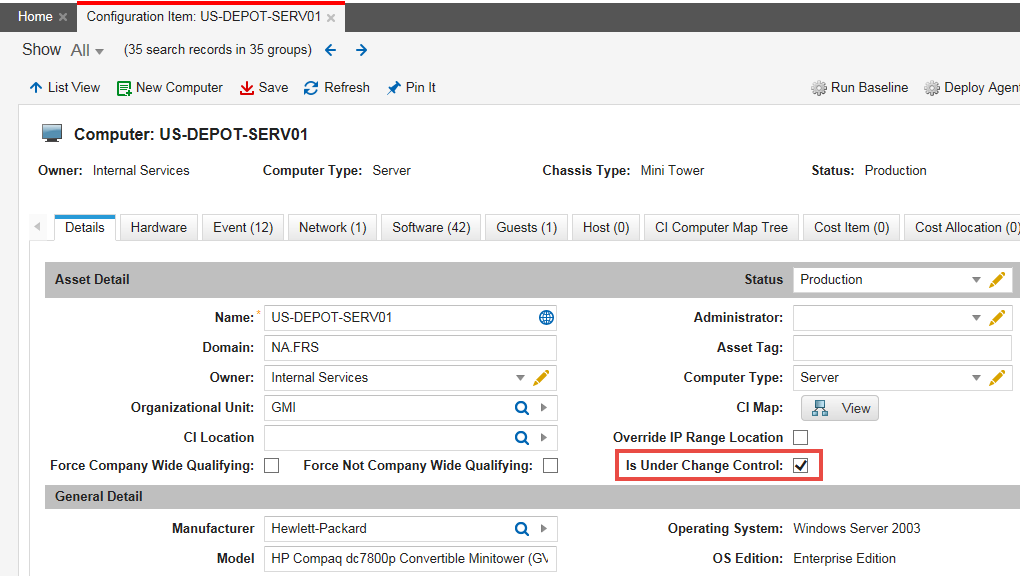1020x576 pixels.
Task: Click the globe icon in Name field
Action: pos(546,318)
